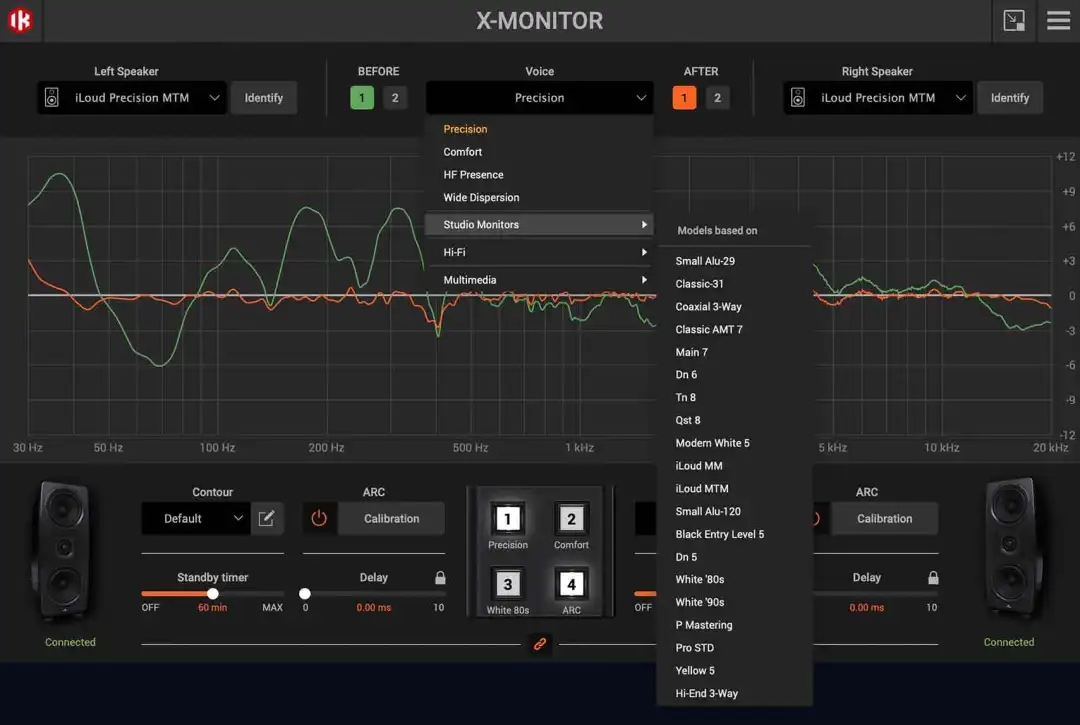
Task: Expand the Hi-Fi submenu
Action: click(x=539, y=252)
